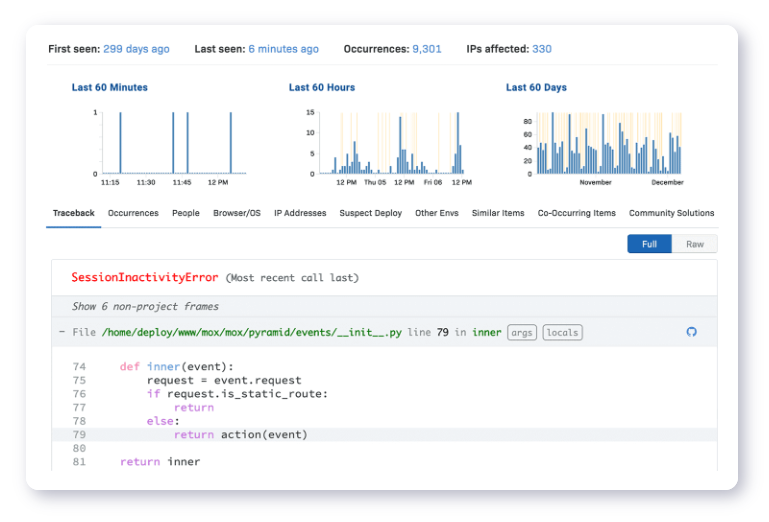Open the file path /home/deploy/www/mox/.../__init__.py
The width and height of the screenshot is (769, 522).
pyautogui.click(x=252, y=333)
